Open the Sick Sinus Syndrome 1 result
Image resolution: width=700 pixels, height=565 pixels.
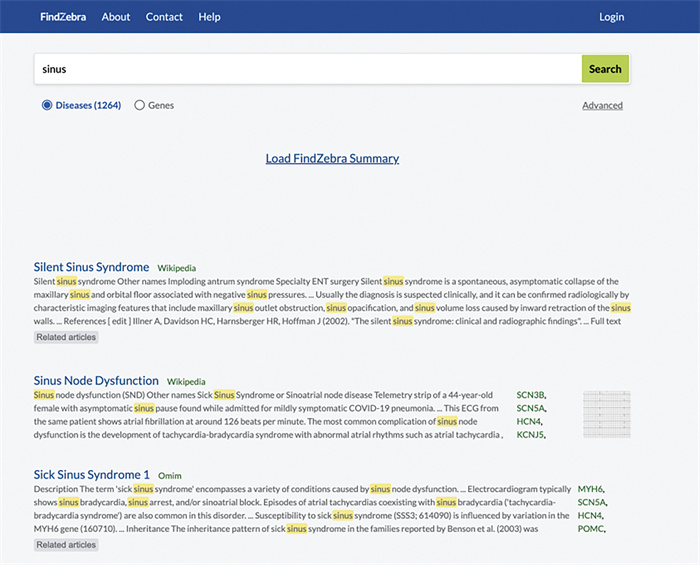point(91,474)
